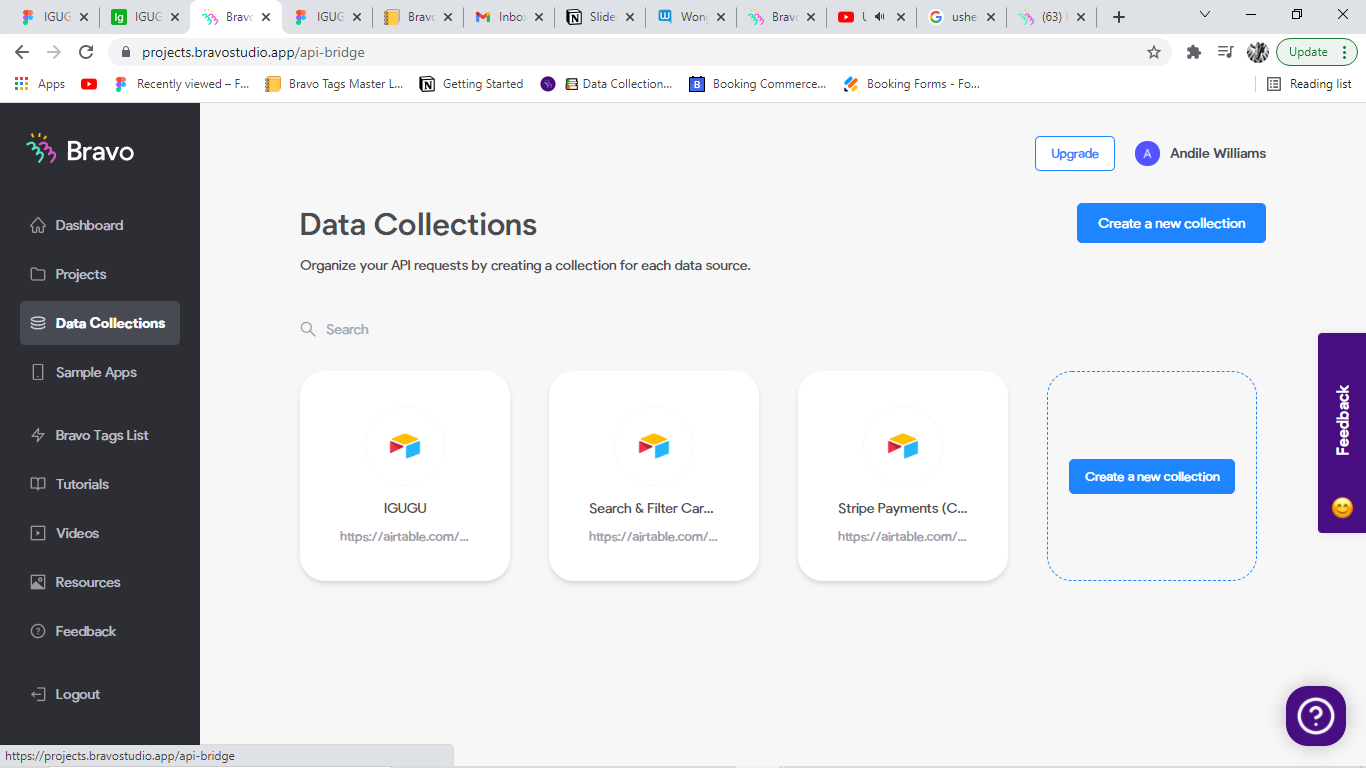Click the Logout arrow icon
Viewport: 1366px width, 768px height.
[38, 694]
